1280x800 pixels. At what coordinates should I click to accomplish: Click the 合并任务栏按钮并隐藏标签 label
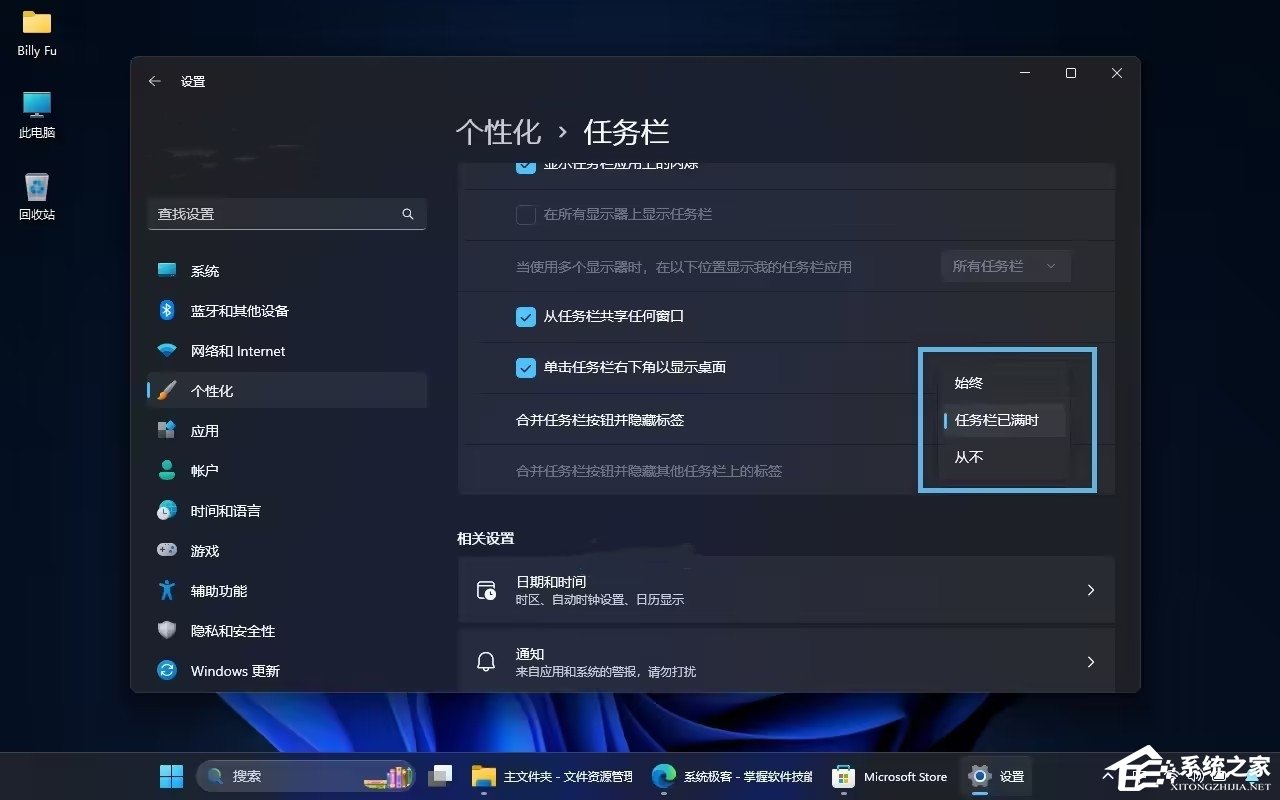coord(600,420)
